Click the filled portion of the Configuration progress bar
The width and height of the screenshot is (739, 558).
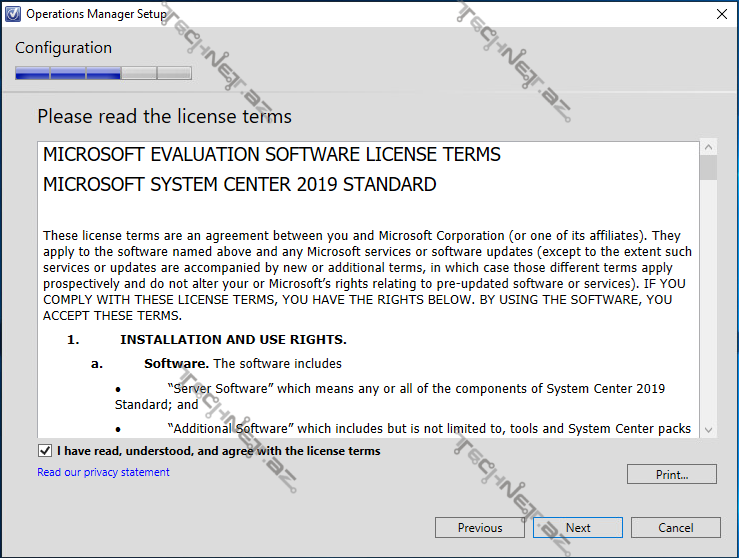[x=67, y=73]
